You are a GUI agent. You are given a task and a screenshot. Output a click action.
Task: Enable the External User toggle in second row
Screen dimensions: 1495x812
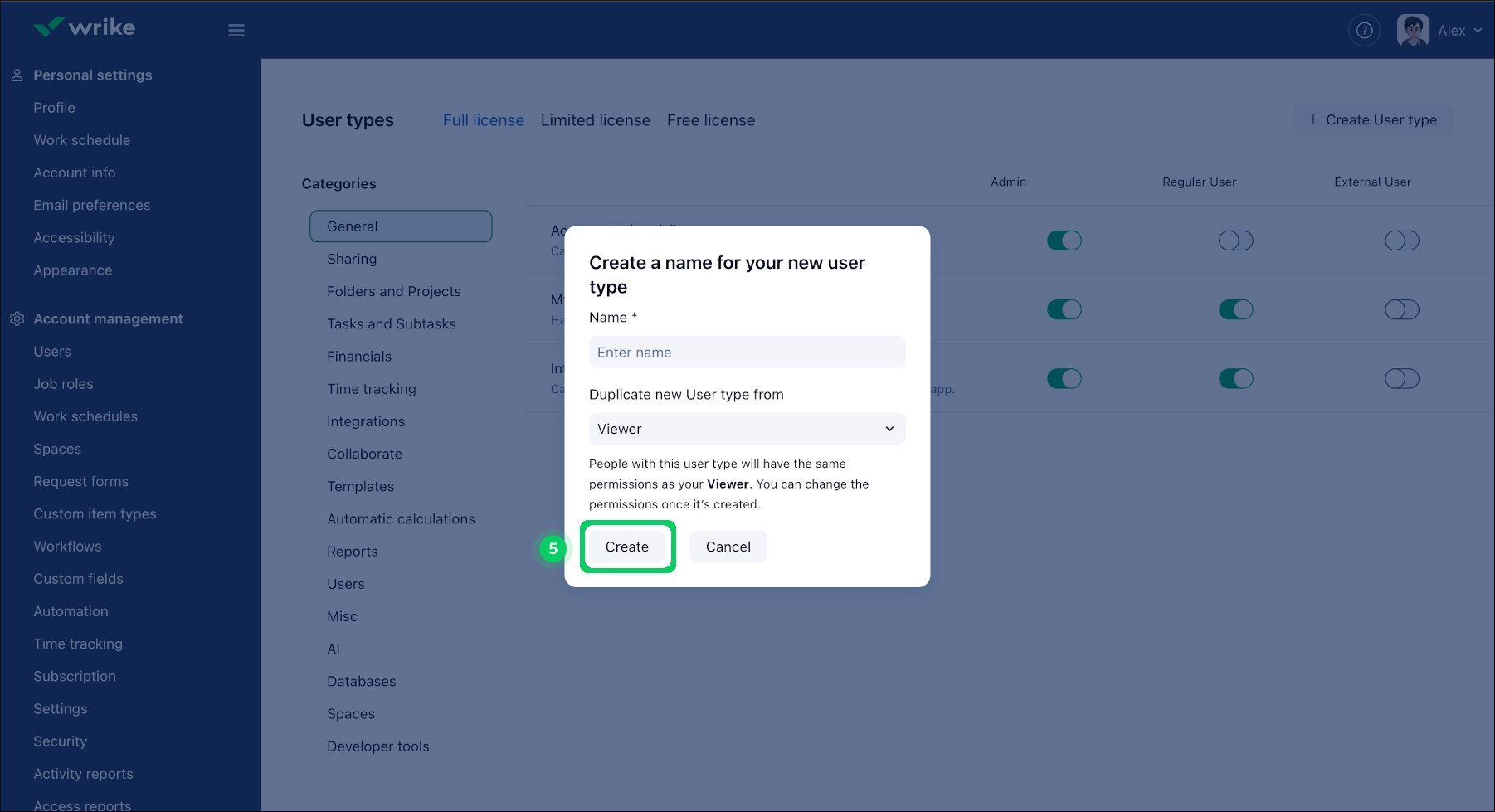(x=1402, y=309)
